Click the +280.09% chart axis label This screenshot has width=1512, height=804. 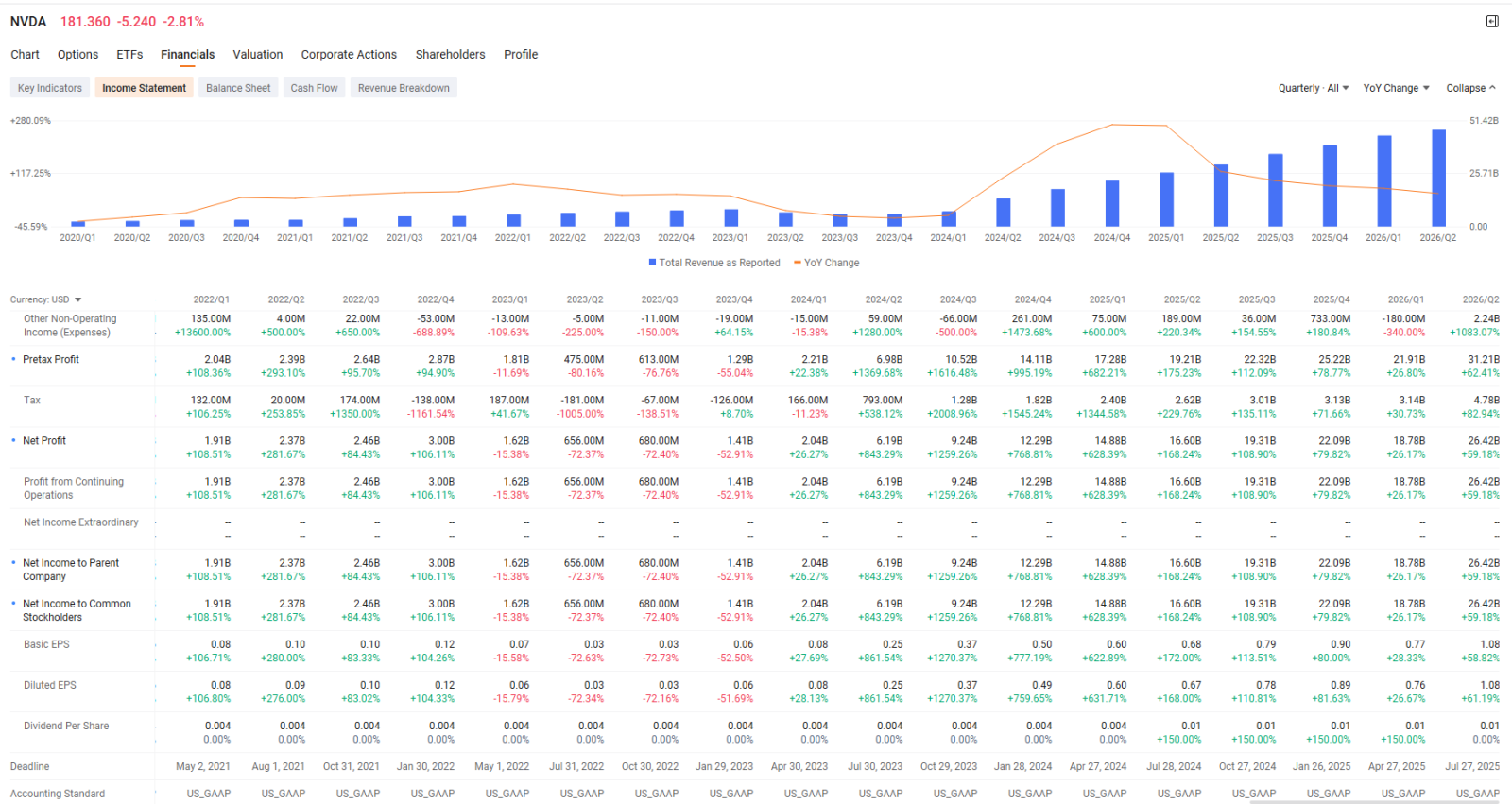(30, 121)
